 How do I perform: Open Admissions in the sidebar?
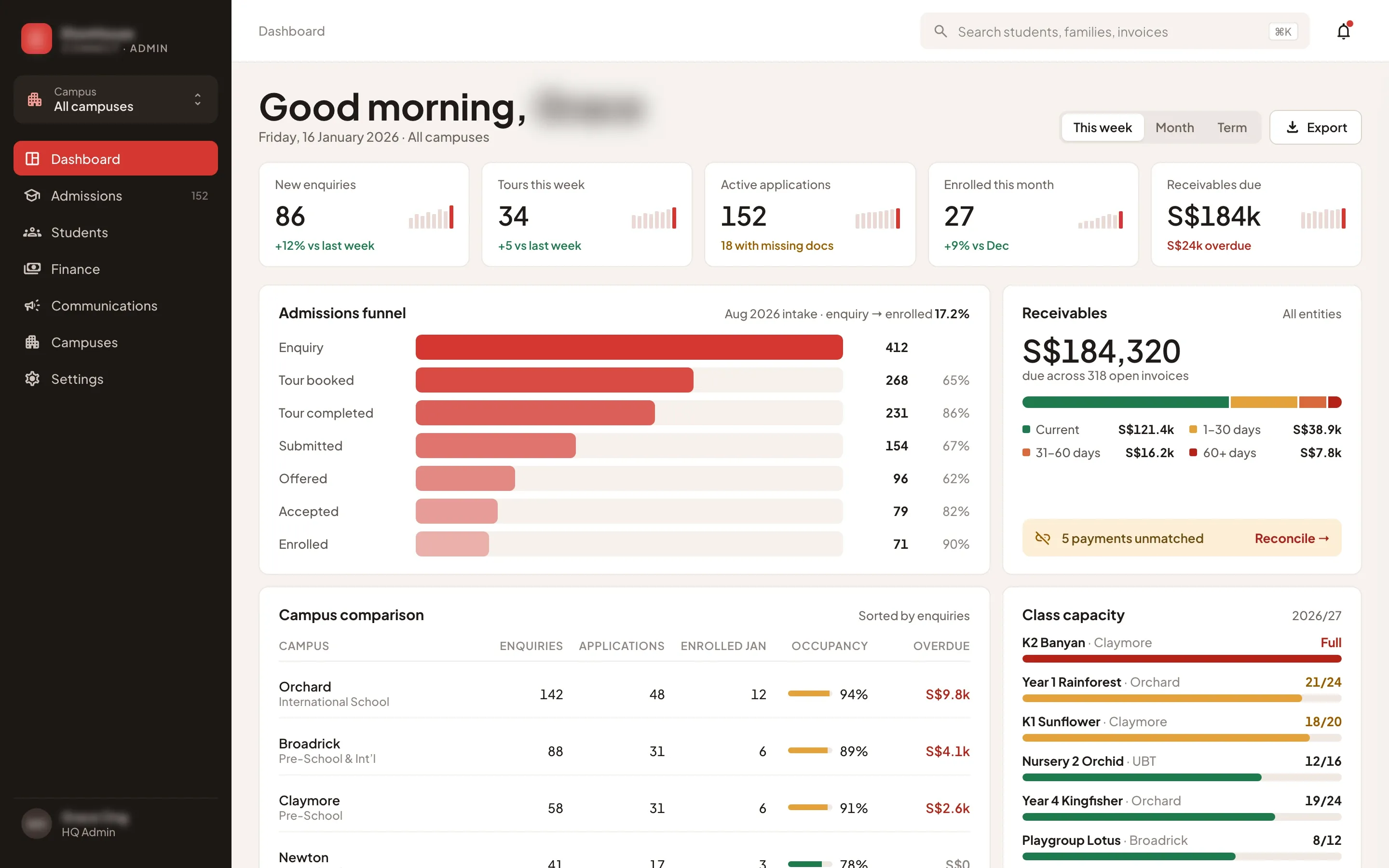[115, 195]
